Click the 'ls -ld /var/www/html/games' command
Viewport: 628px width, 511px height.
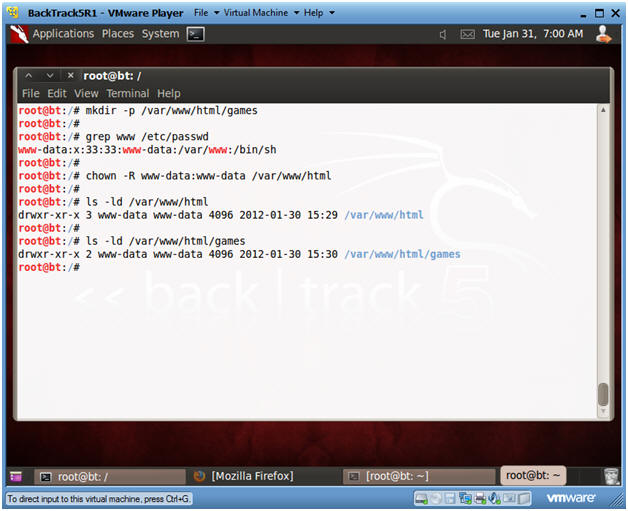pyautogui.click(x=165, y=241)
